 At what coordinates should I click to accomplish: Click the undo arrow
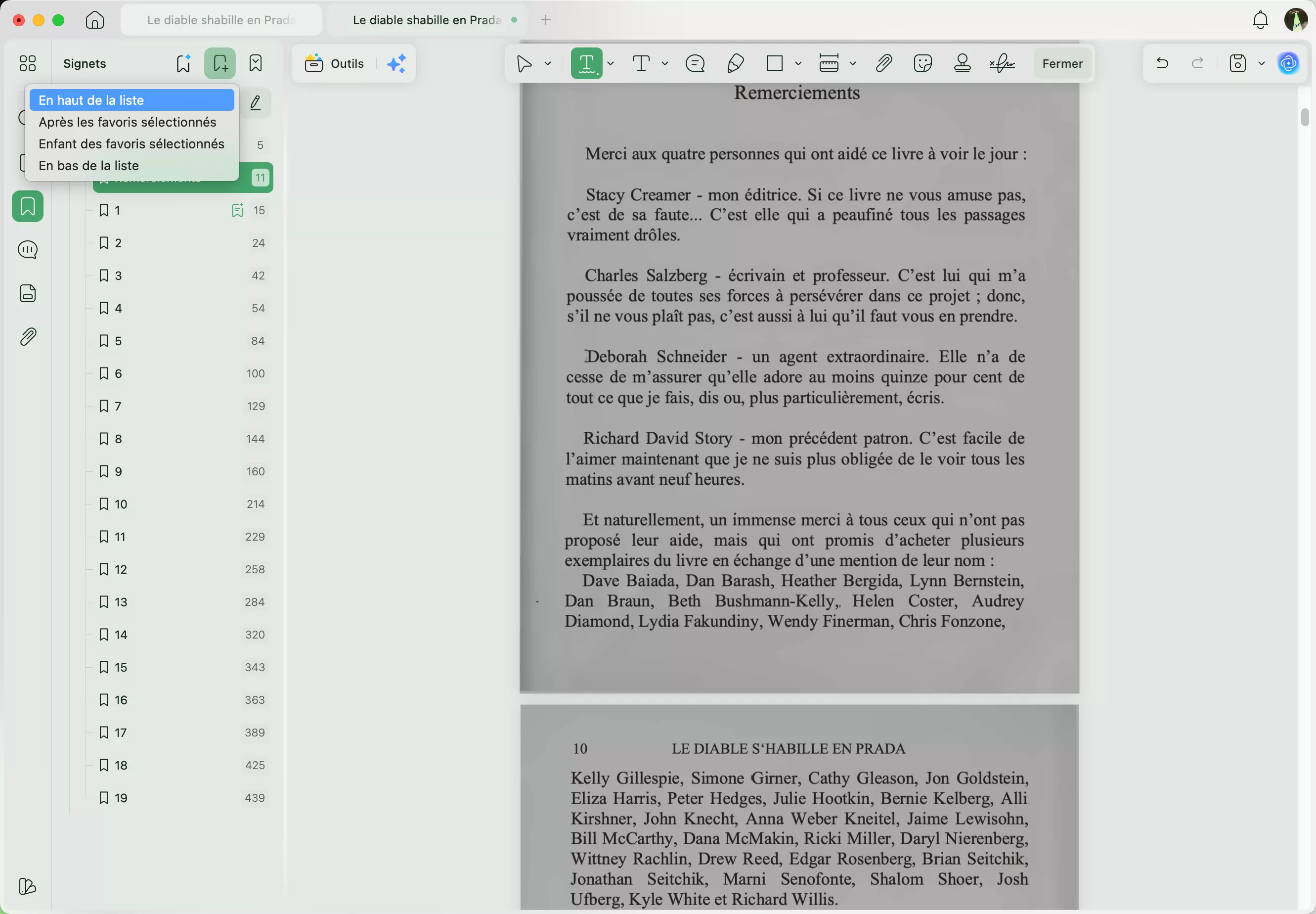1162,64
